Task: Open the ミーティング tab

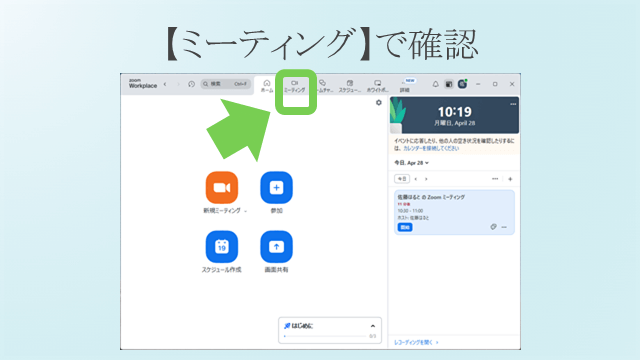Action: tap(294, 86)
